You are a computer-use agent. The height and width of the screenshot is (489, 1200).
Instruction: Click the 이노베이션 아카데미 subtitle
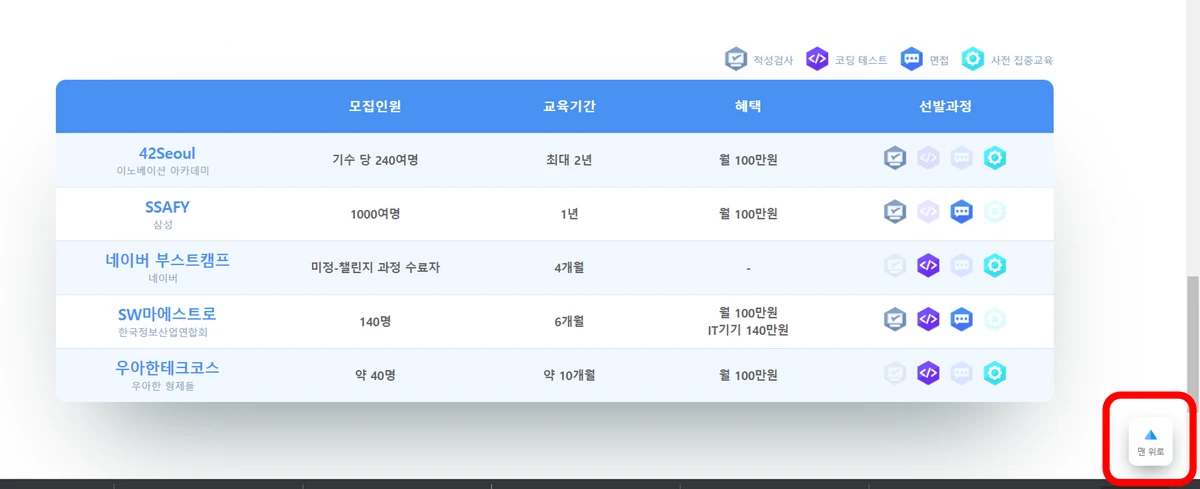(163, 171)
